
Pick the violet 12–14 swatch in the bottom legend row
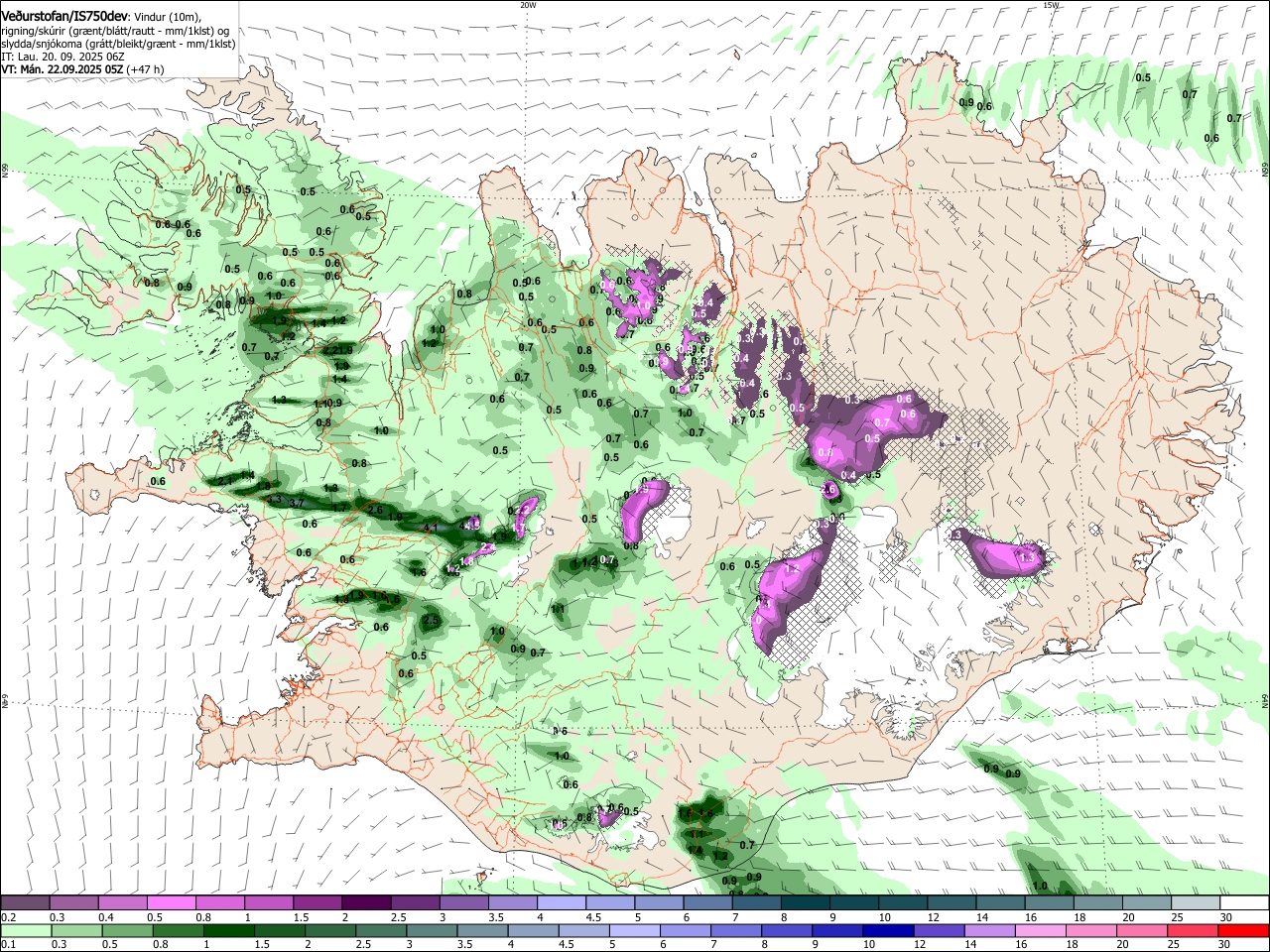click(x=939, y=930)
